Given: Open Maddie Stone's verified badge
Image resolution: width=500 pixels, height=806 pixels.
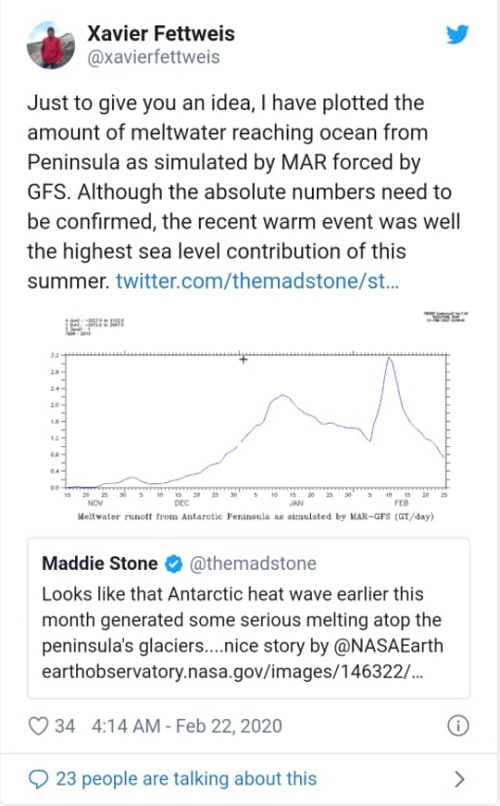Looking at the screenshot, I should (x=174, y=564).
